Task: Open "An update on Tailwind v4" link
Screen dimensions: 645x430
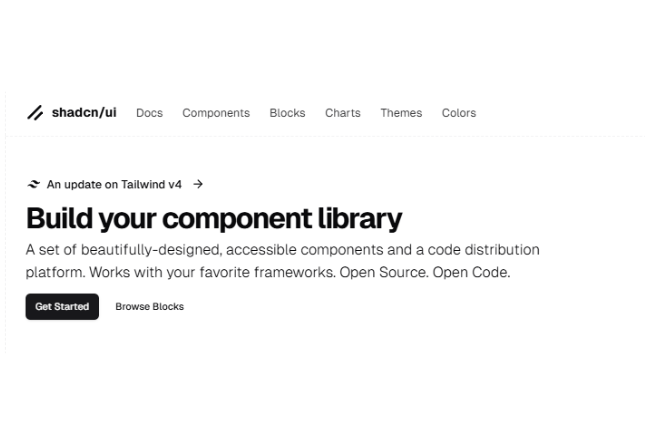Action: [114, 184]
